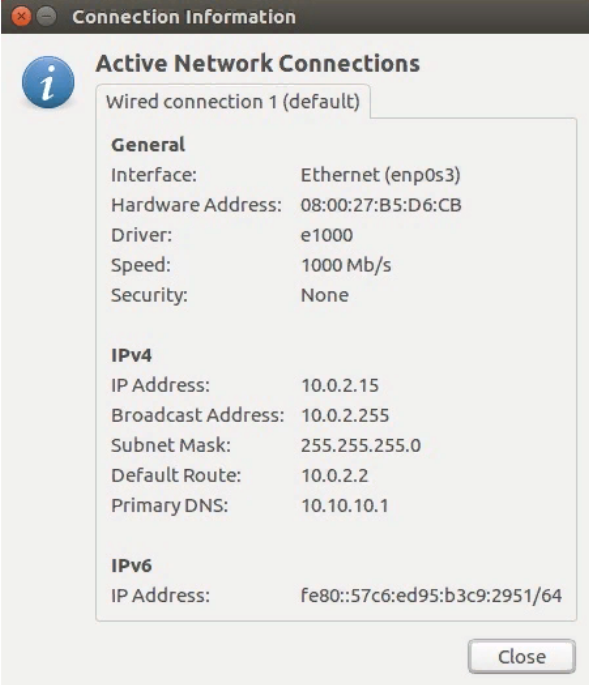Viewport: 589px width, 685px height.
Task: Click the speed value 1000 Mb/s
Action: [346, 265]
